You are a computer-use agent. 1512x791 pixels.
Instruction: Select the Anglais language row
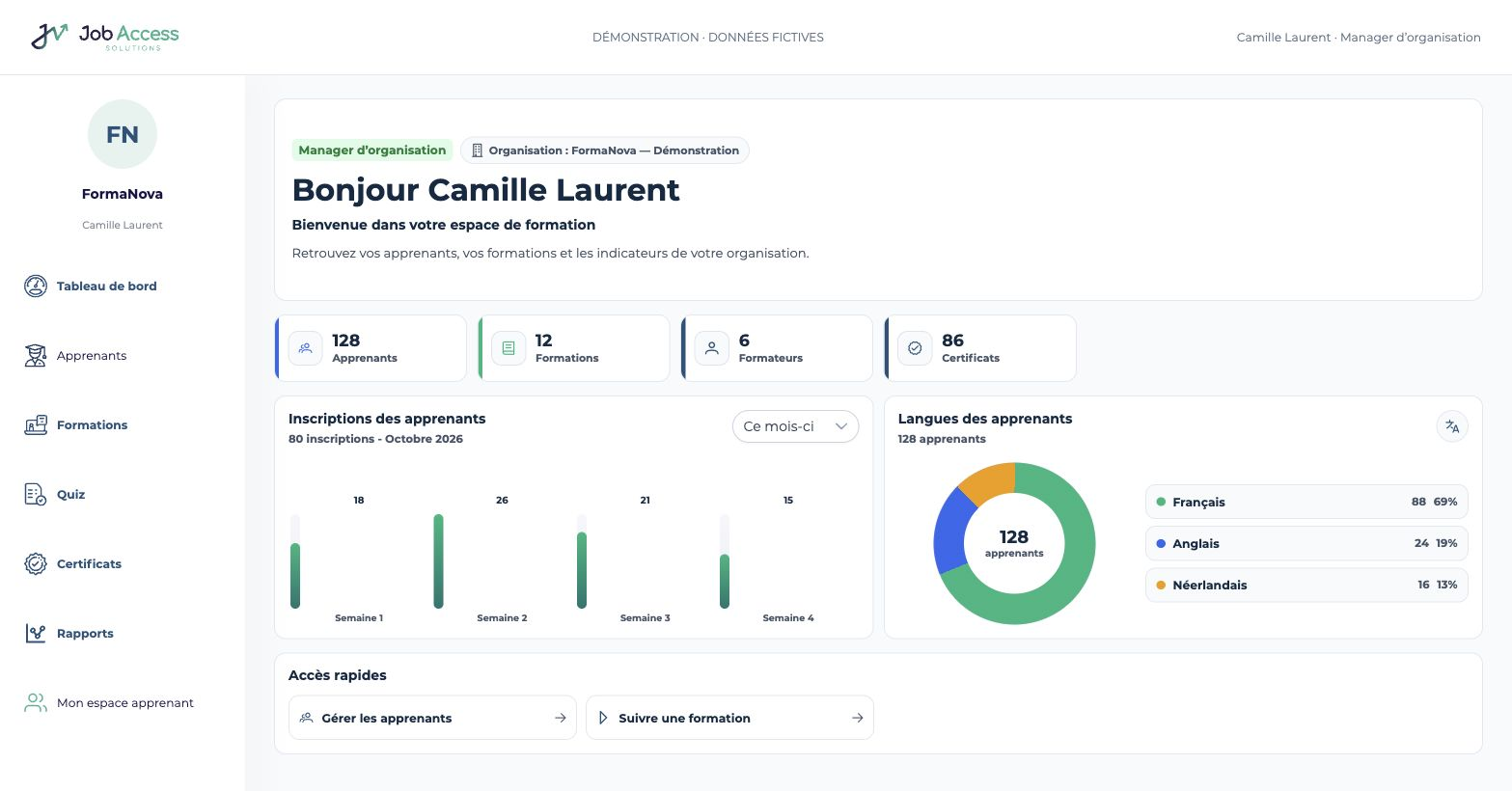point(1306,543)
